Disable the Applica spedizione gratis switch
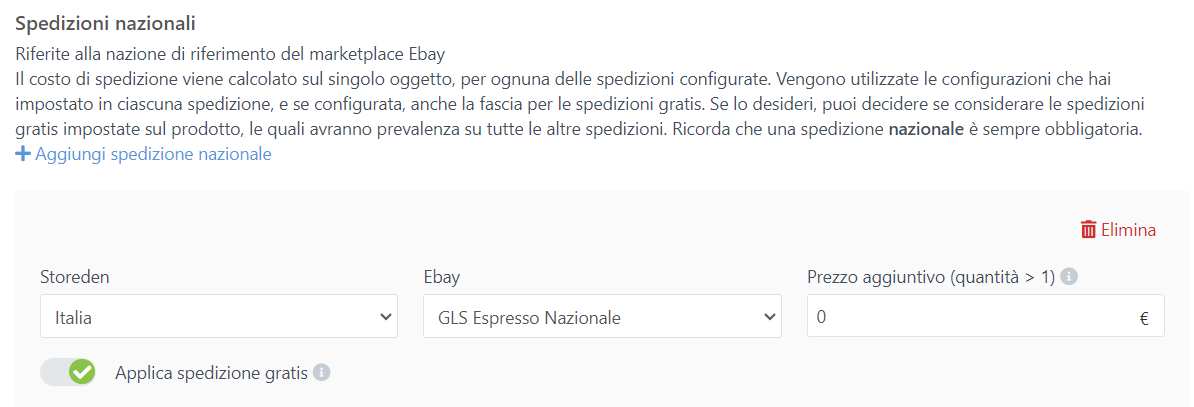The height and width of the screenshot is (407, 1194). (x=68, y=373)
